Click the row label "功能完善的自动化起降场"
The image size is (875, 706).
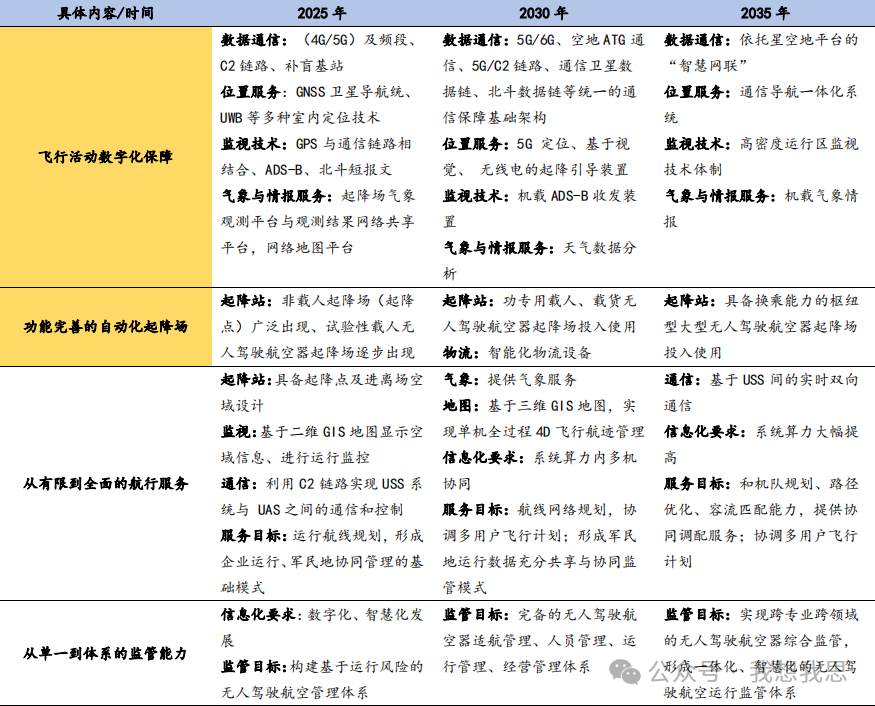click(105, 326)
